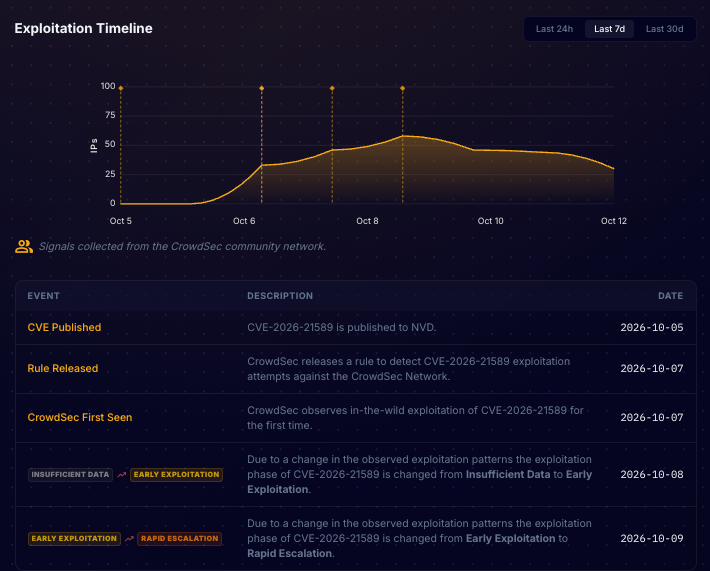Viewport: 710px width, 571px height.
Task: Click the Insufficient Data badge
Action: pyautogui.click(x=70, y=475)
